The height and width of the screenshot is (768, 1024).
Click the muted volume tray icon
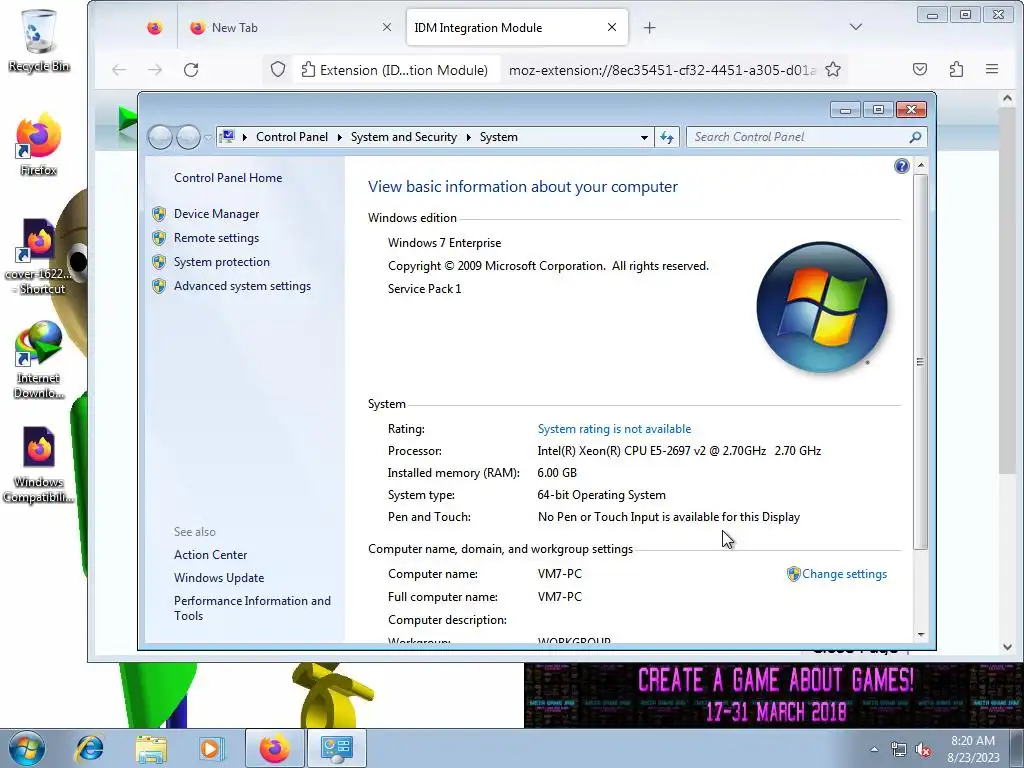923,750
